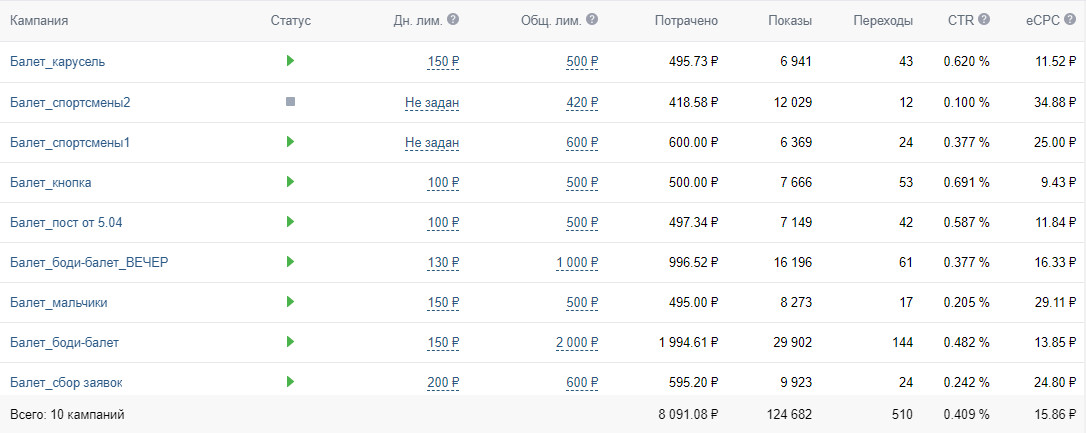Click help icon next to Дн. лим. header

pyautogui.click(x=453, y=20)
